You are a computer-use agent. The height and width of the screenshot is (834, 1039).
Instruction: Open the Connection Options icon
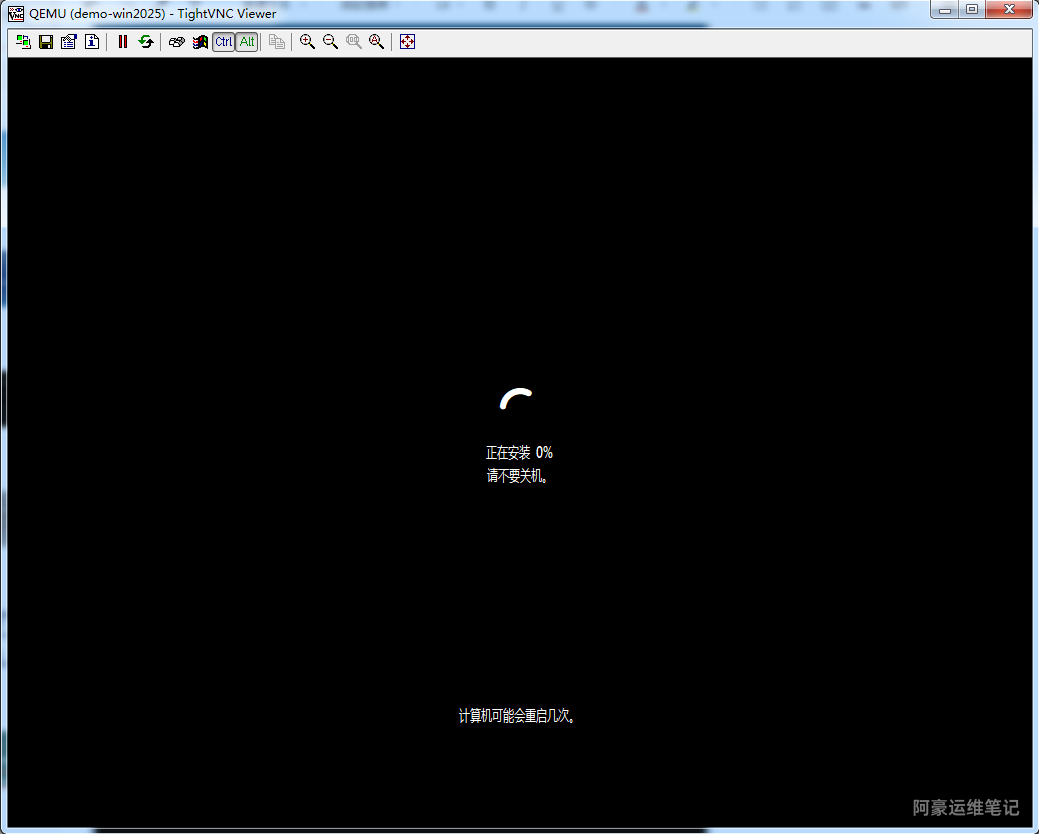pyautogui.click(x=69, y=42)
